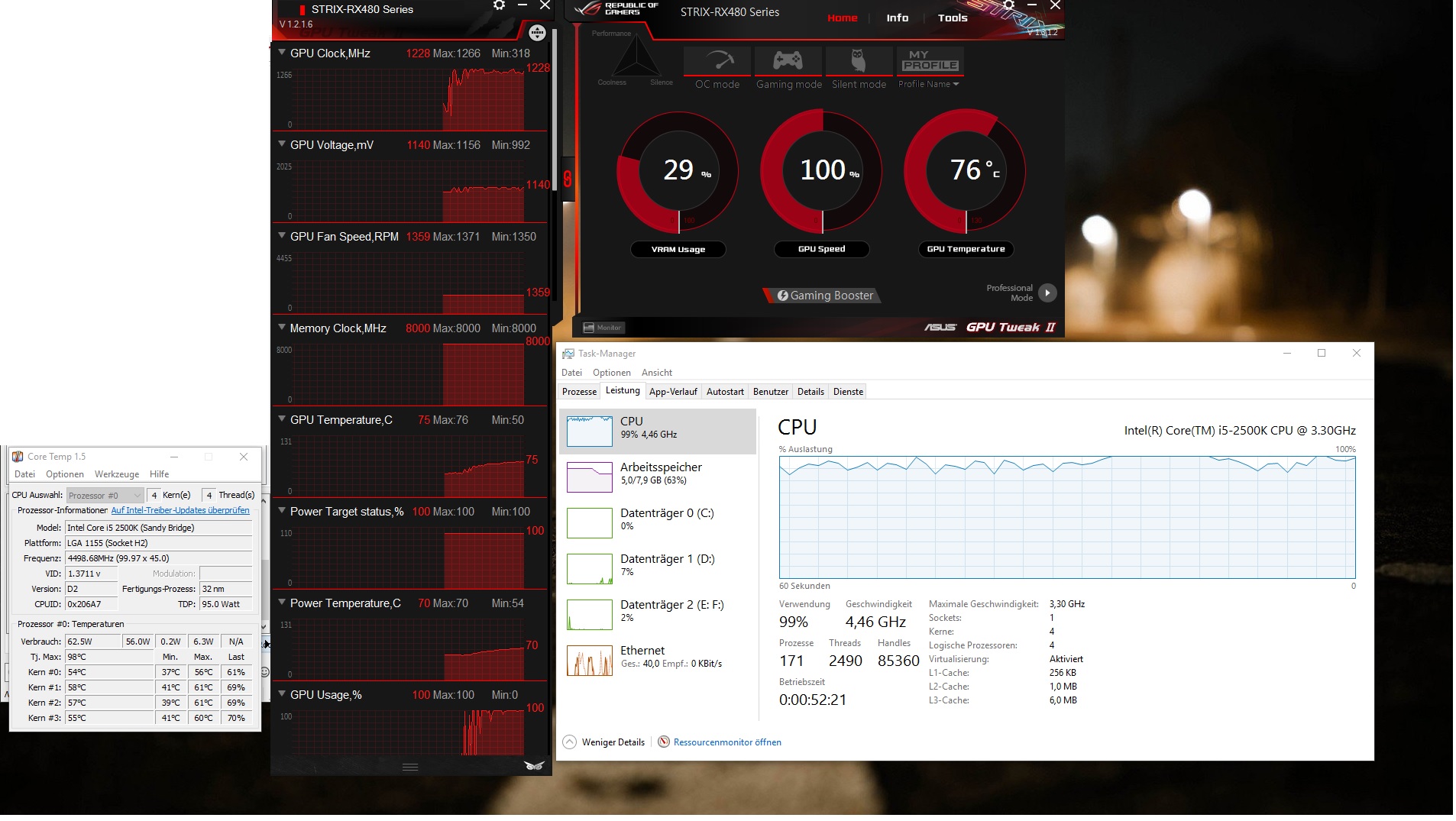Collapse the GPU Clock,MHz graph
This screenshot has width=1456, height=821.
pyautogui.click(x=283, y=53)
